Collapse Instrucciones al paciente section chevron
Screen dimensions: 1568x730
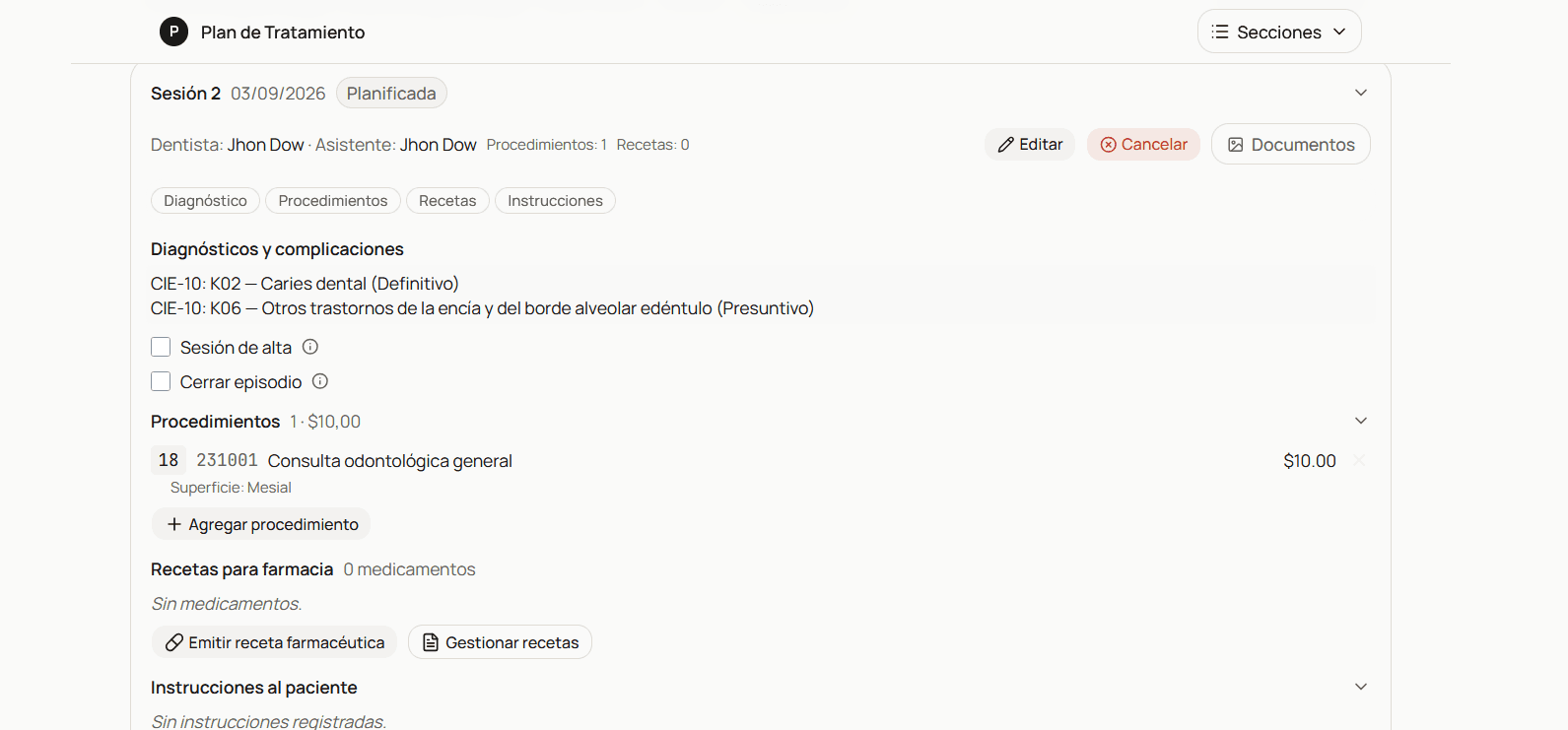(x=1361, y=687)
